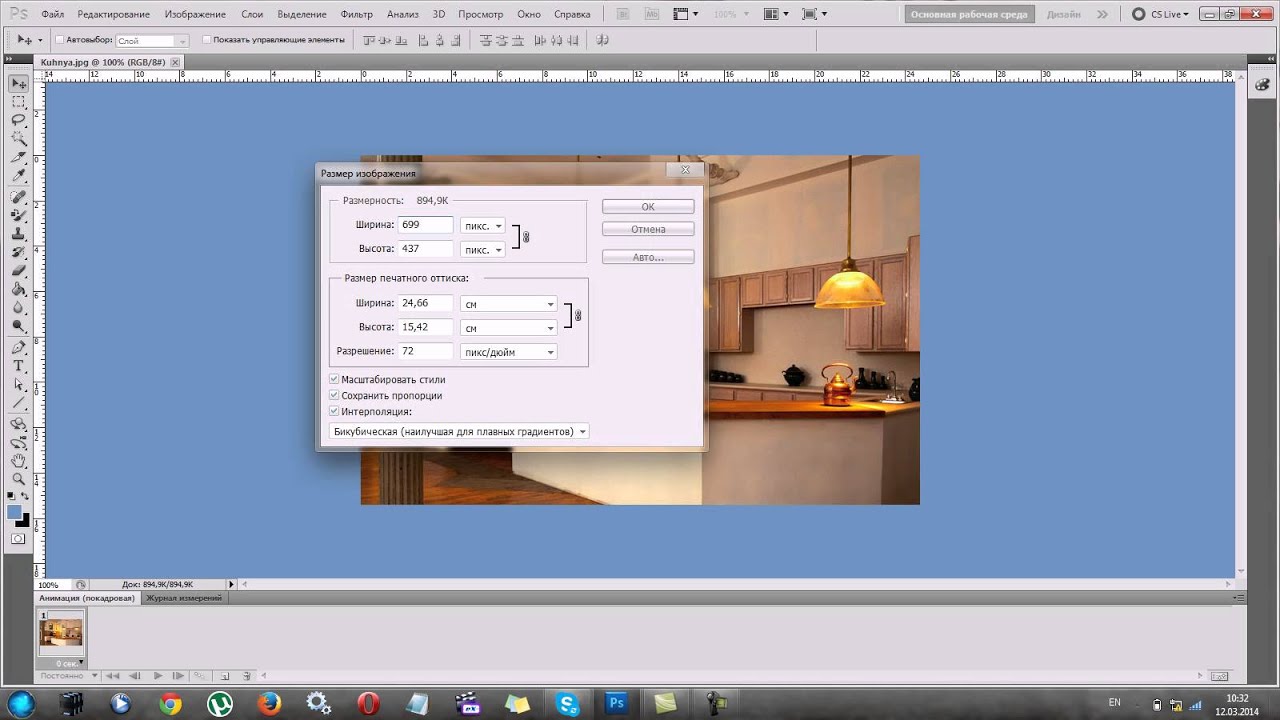Select the Pen tool
1280x720 pixels.
[x=18, y=348]
